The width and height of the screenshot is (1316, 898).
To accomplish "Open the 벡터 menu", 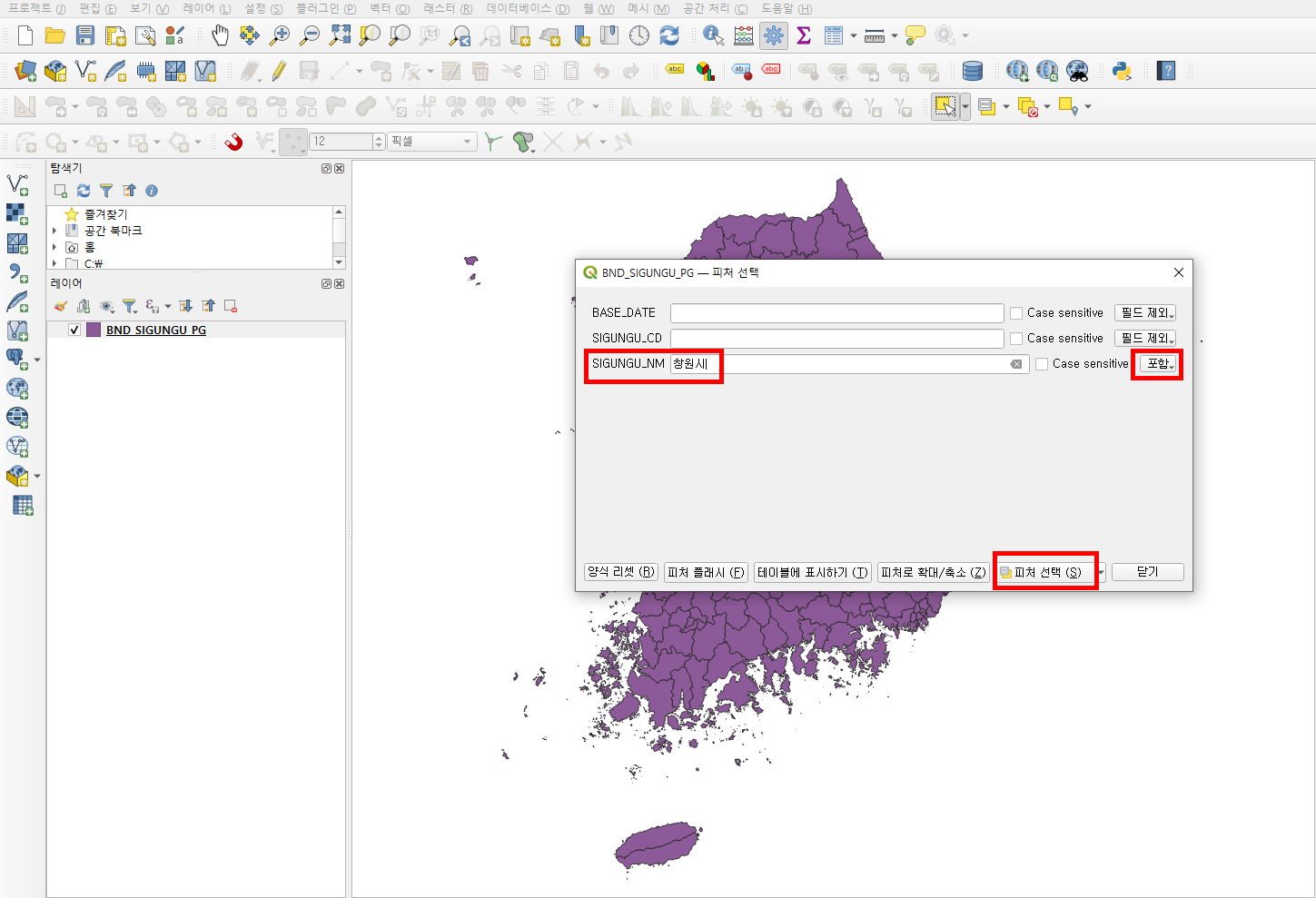I will tap(390, 9).
